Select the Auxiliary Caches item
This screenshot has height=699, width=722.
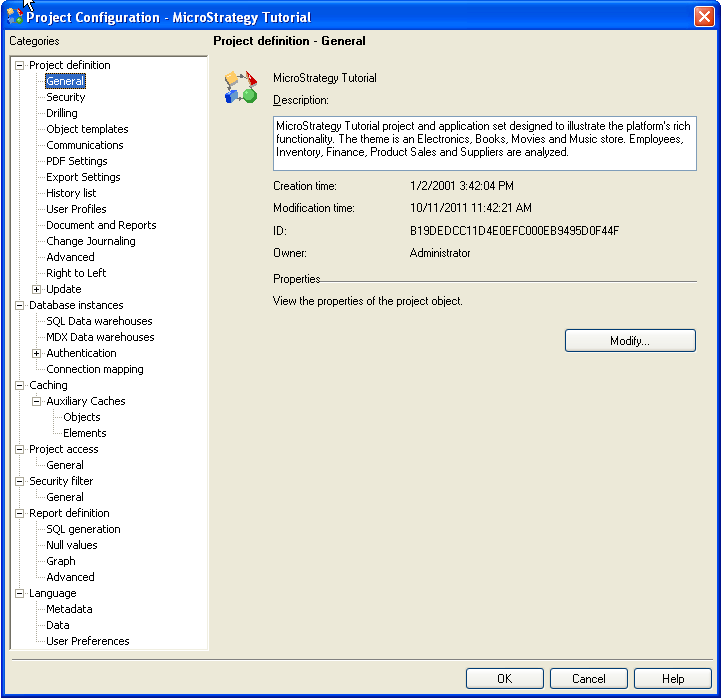coord(86,401)
